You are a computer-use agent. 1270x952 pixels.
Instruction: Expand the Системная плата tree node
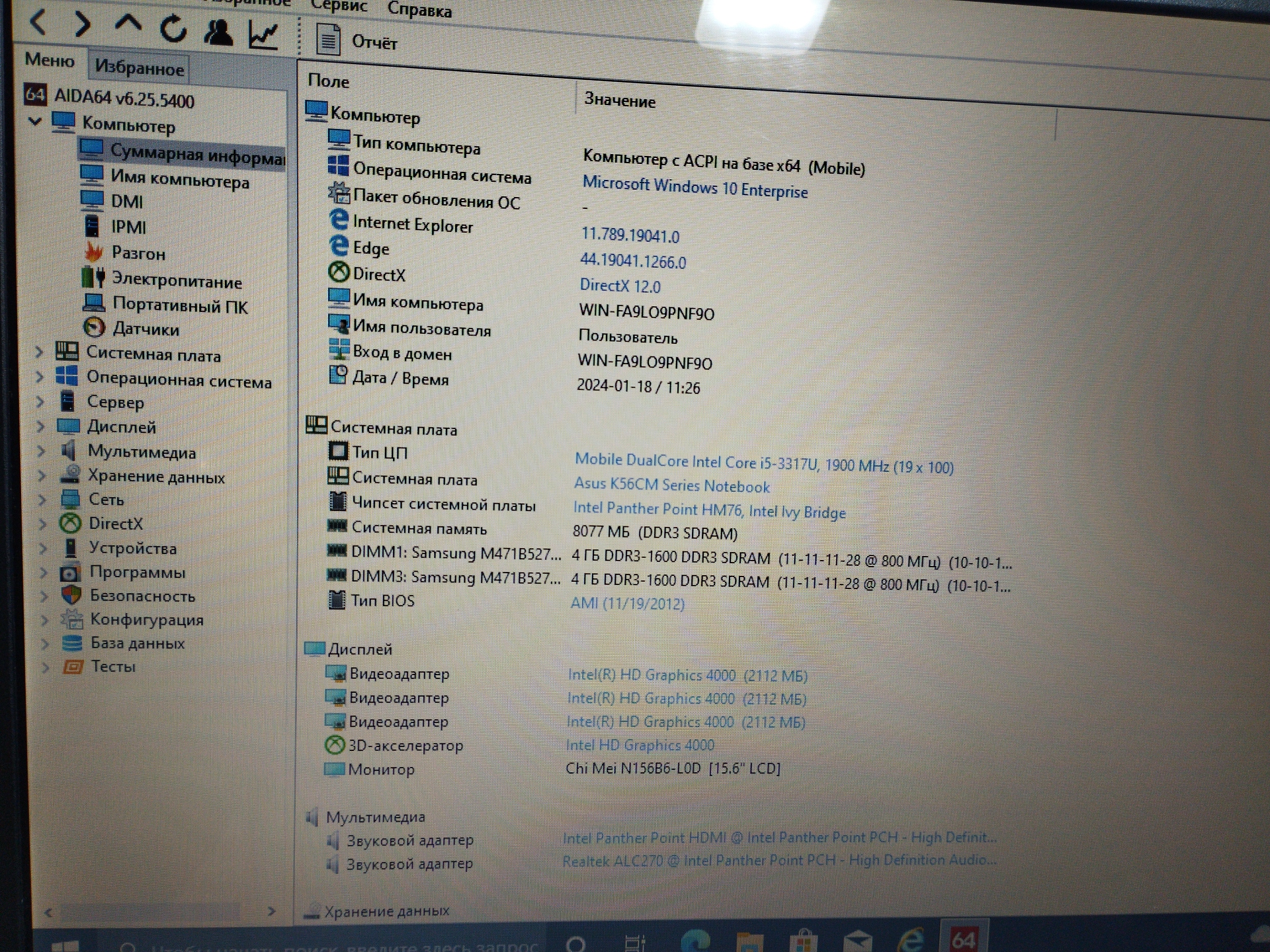click(x=39, y=352)
